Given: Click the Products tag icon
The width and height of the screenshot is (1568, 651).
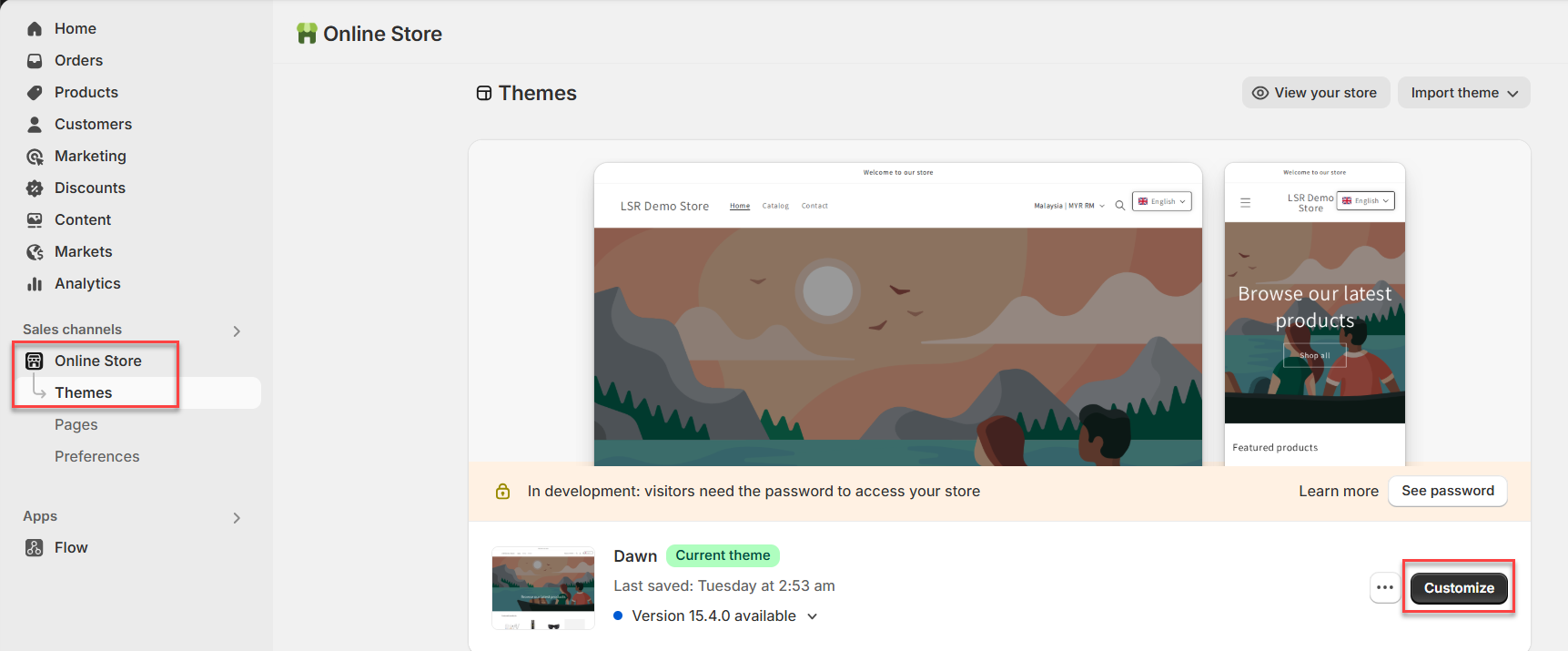Looking at the screenshot, I should (x=35, y=93).
